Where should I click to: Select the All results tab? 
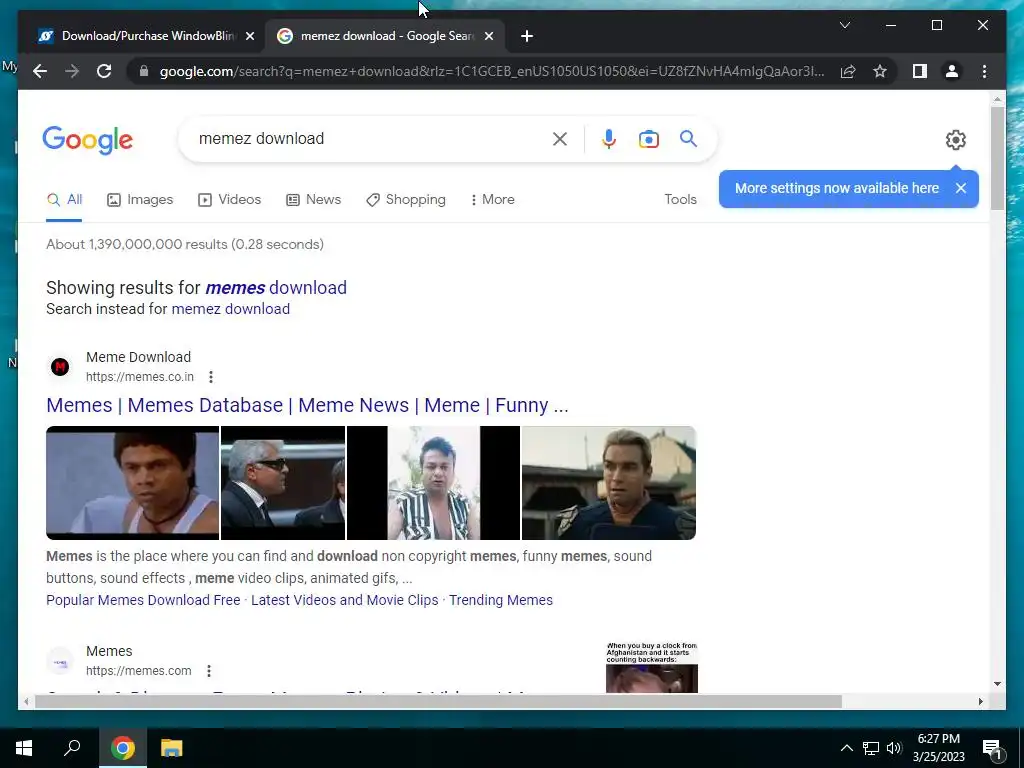coord(65,200)
